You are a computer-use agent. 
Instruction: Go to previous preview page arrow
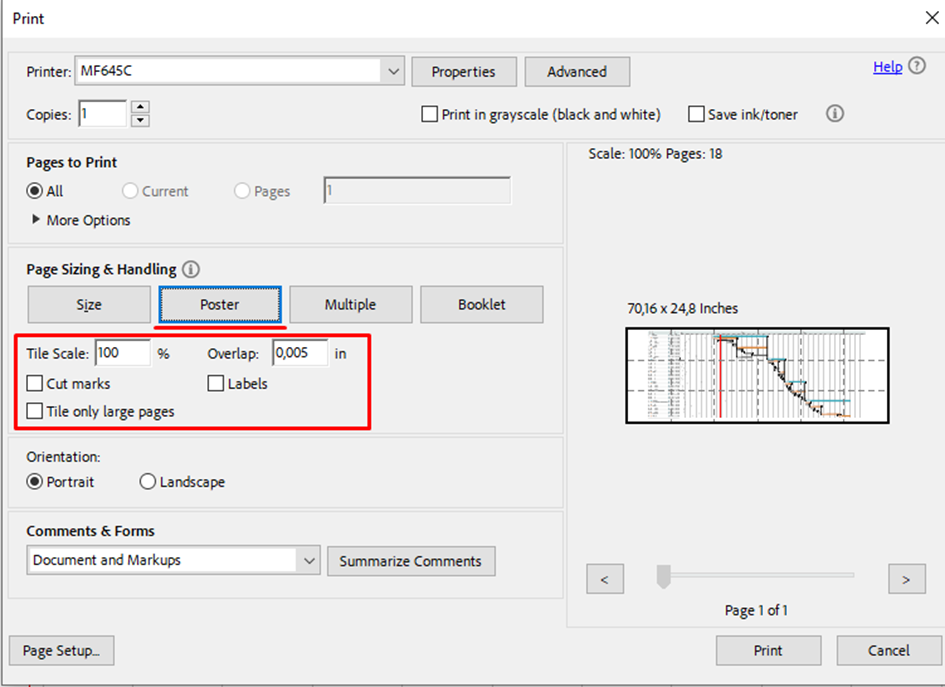point(605,579)
